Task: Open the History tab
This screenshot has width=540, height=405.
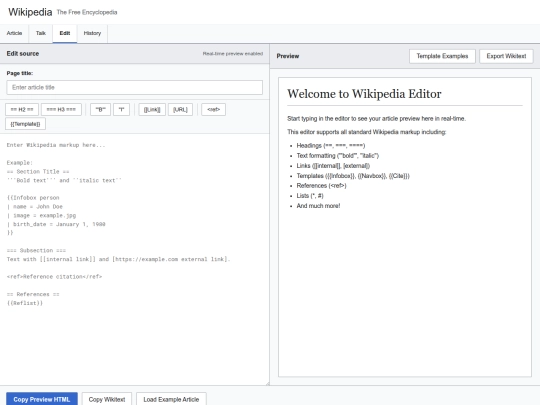Action: click(x=92, y=33)
